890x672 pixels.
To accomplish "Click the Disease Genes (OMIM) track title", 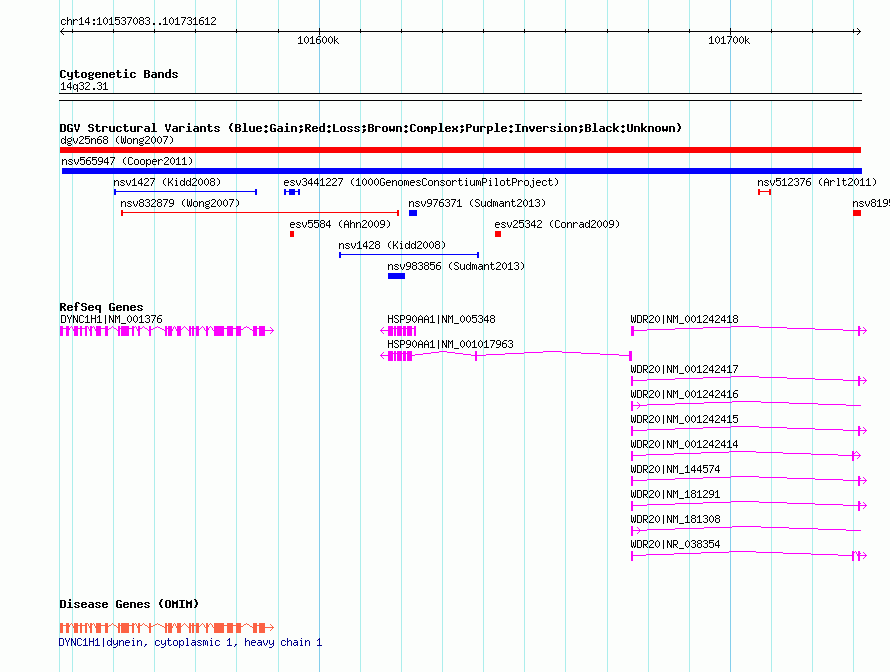I will [129, 604].
